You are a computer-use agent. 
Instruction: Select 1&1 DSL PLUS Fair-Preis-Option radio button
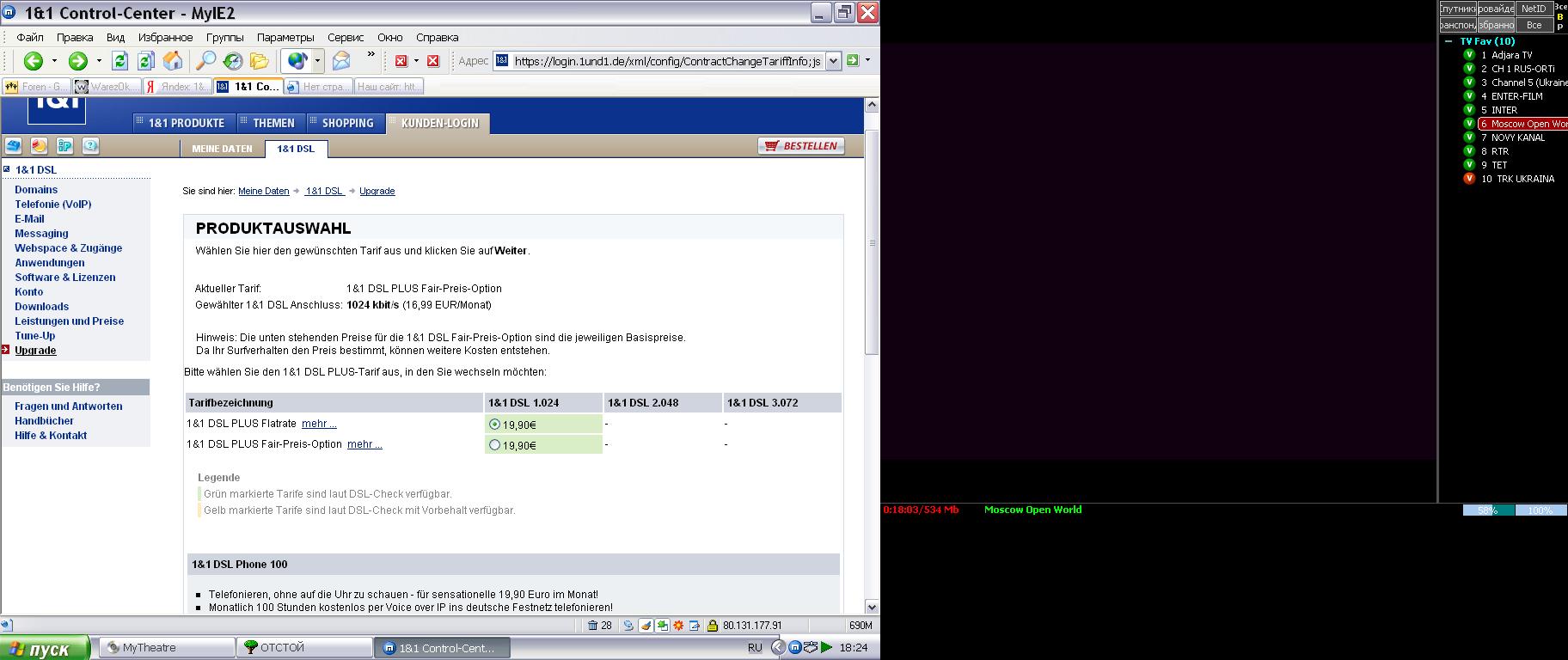pyautogui.click(x=494, y=445)
